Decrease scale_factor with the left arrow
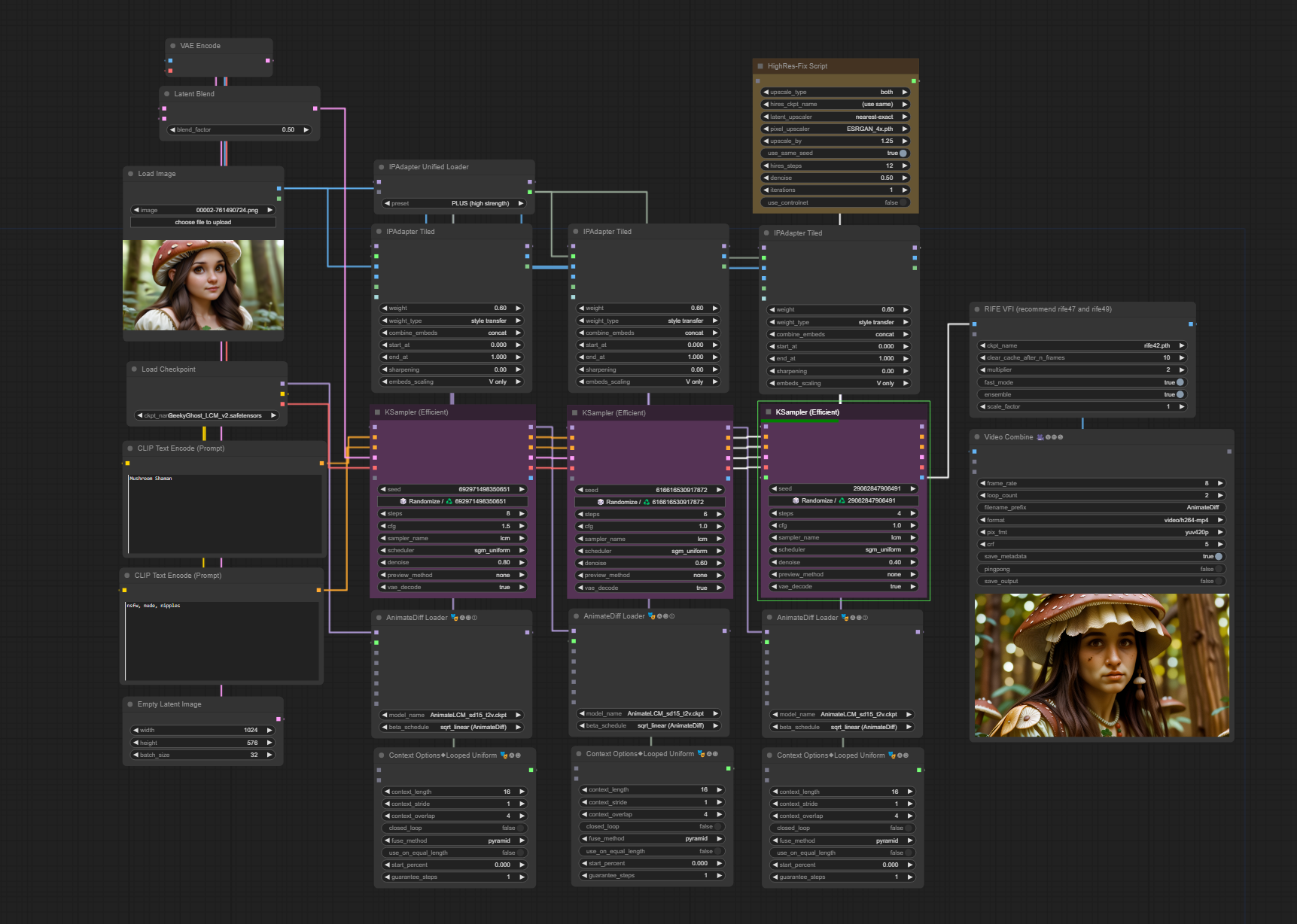This screenshot has height=924, width=1297. [x=982, y=406]
